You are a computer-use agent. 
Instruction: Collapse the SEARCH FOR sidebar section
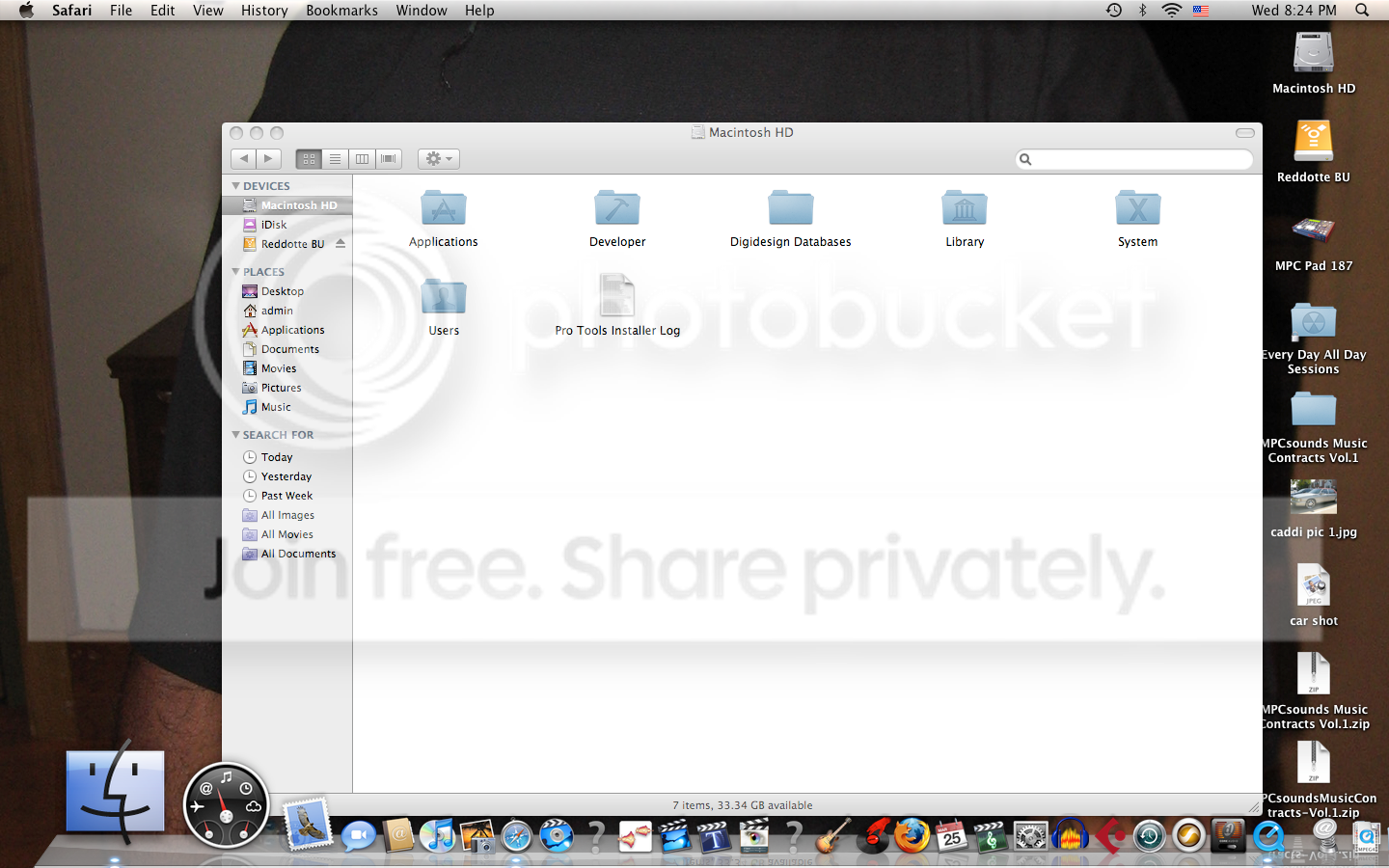click(x=235, y=435)
